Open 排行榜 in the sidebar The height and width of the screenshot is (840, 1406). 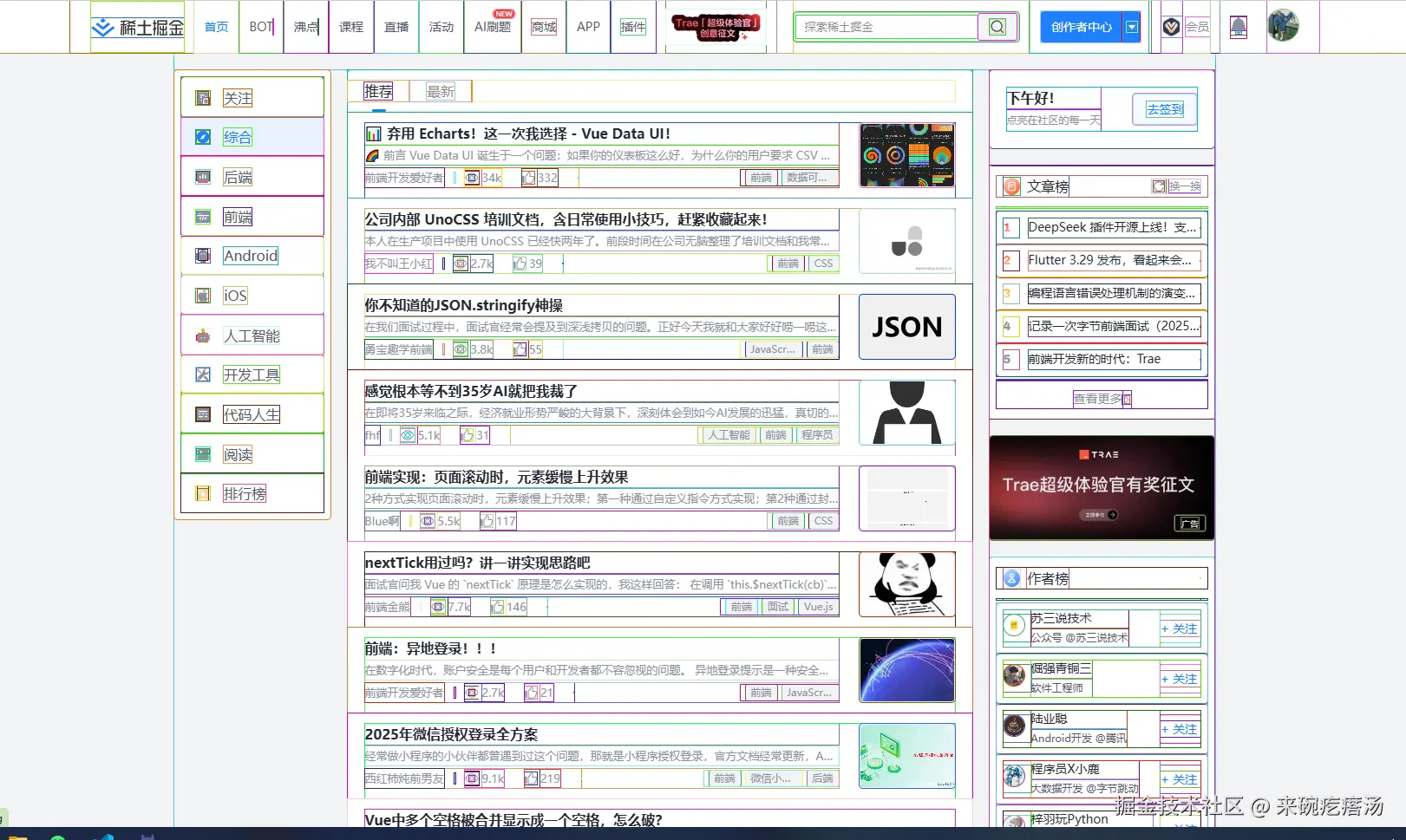click(x=252, y=493)
